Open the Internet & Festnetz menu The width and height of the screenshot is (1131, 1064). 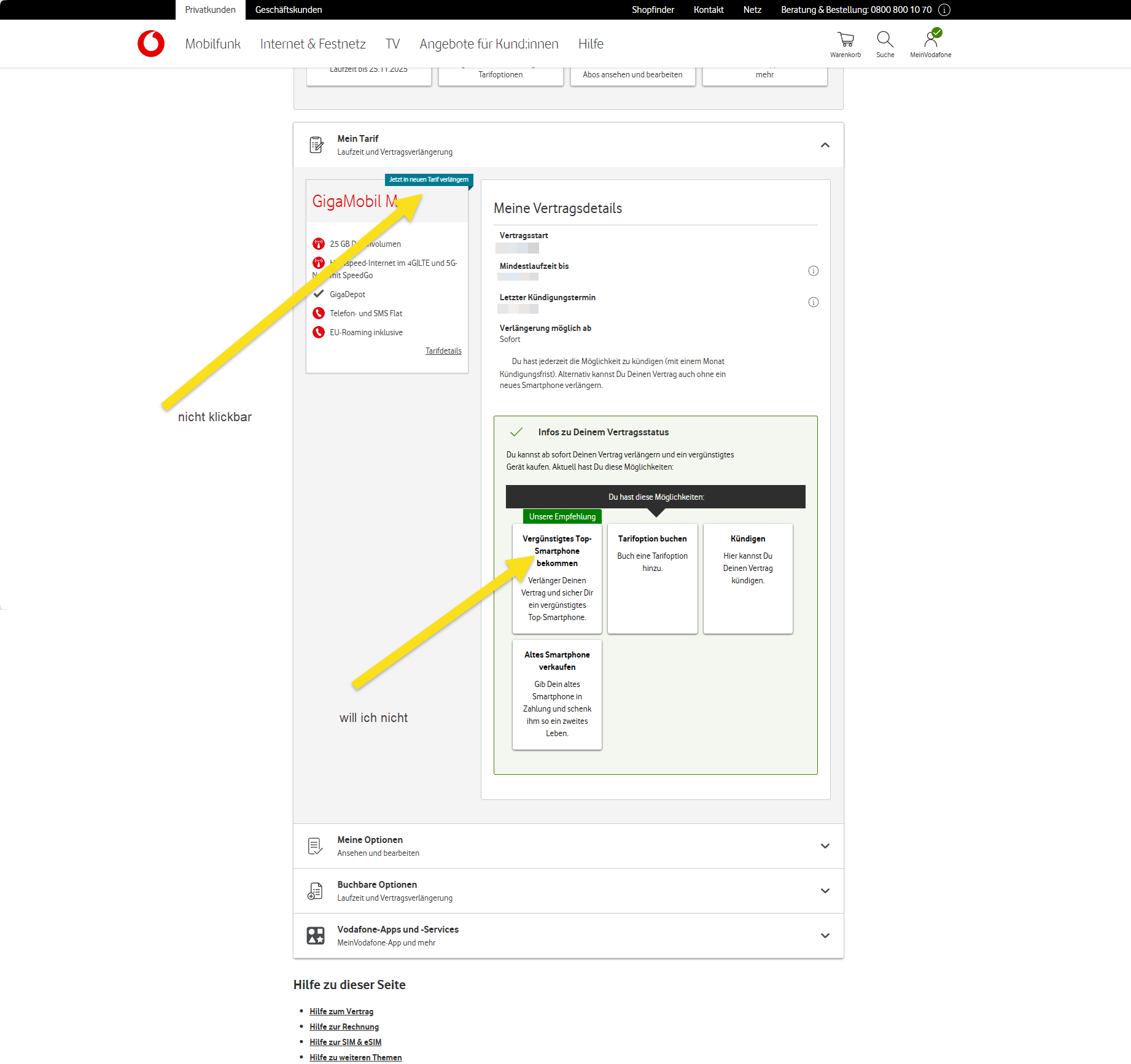pos(313,44)
